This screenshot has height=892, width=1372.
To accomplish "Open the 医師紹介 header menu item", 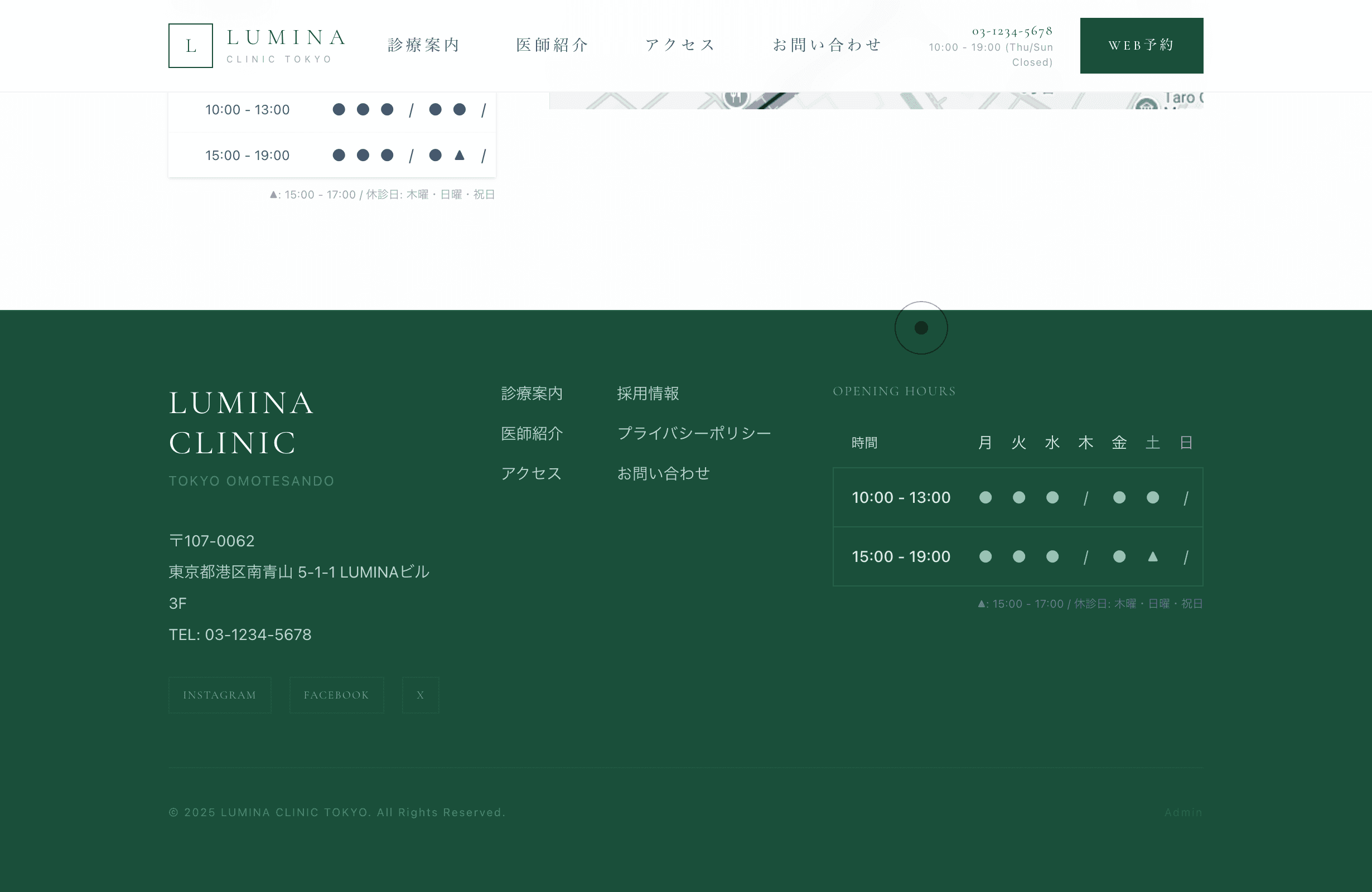I will click(x=552, y=45).
